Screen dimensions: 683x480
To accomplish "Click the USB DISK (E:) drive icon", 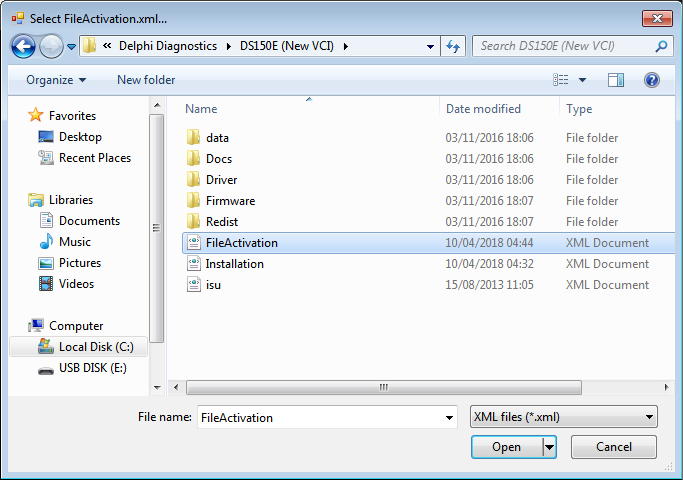I will (x=46, y=371).
